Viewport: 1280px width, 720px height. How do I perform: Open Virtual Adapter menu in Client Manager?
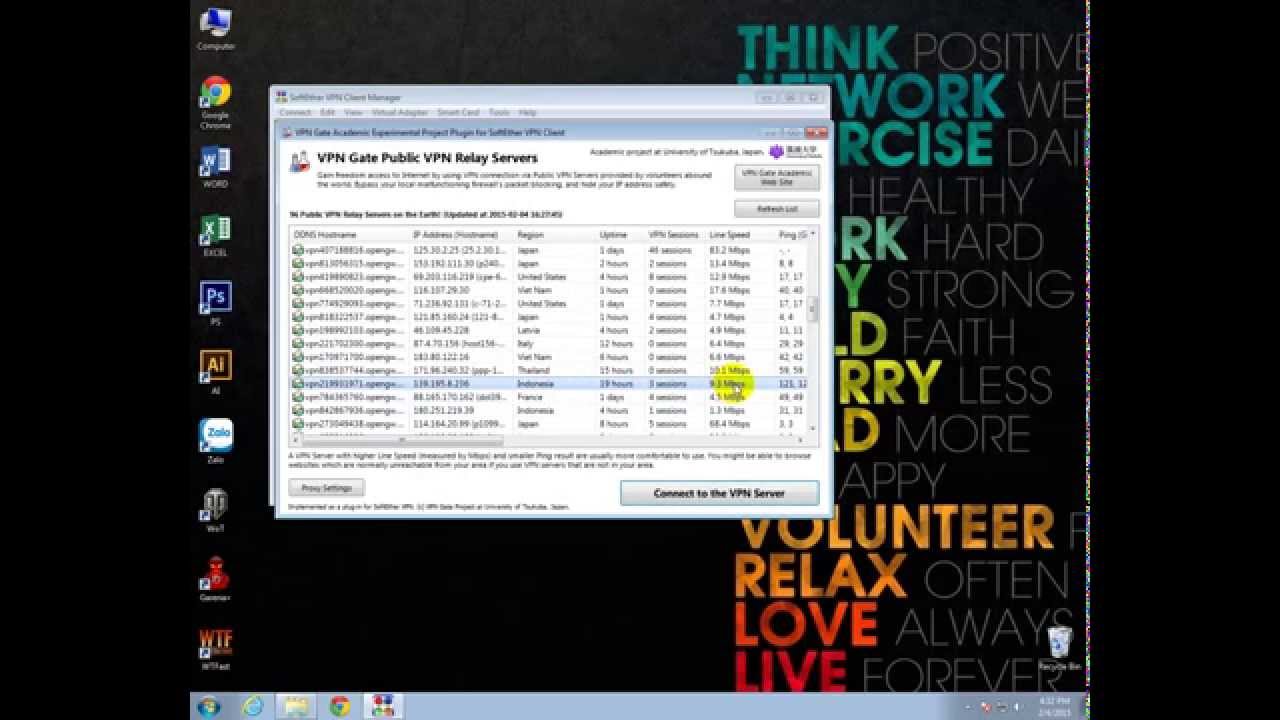(400, 113)
